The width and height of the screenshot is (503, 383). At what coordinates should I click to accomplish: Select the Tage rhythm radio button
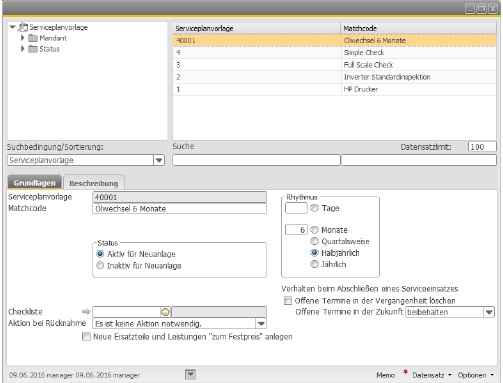(x=314, y=208)
